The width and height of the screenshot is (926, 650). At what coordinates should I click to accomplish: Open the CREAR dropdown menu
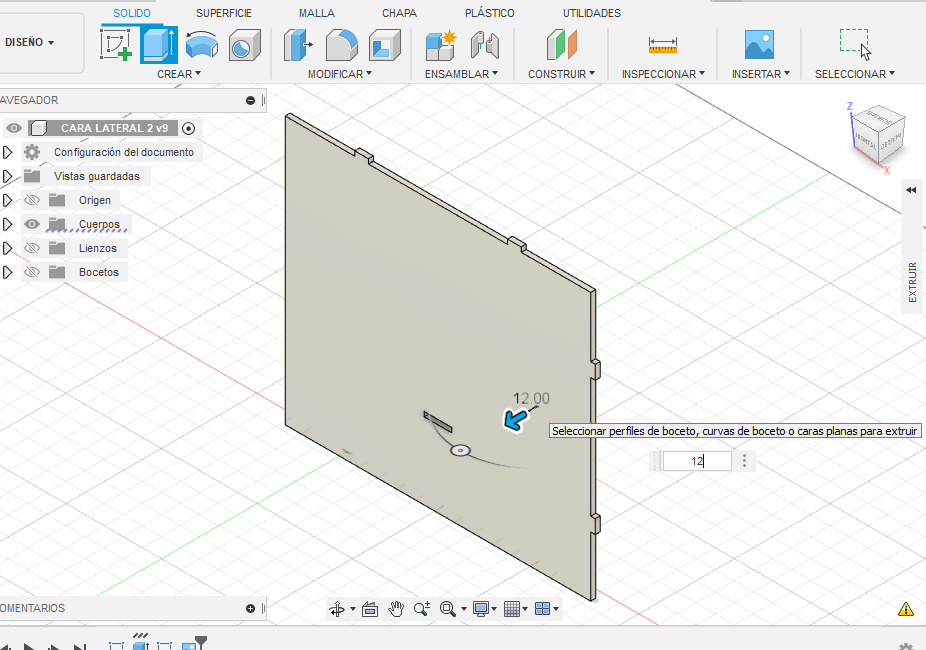179,74
